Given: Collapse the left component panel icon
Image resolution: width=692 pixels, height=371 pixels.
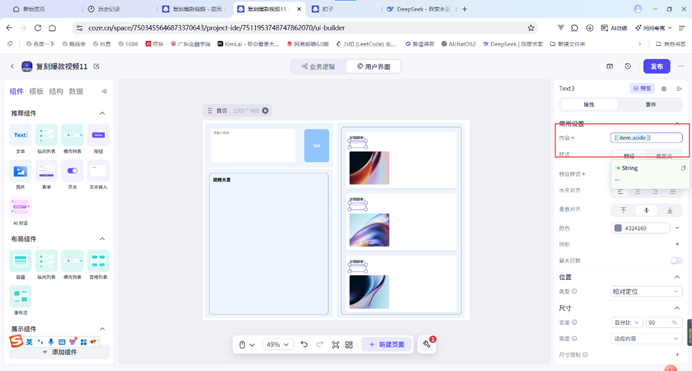Looking at the screenshot, I should [104, 91].
